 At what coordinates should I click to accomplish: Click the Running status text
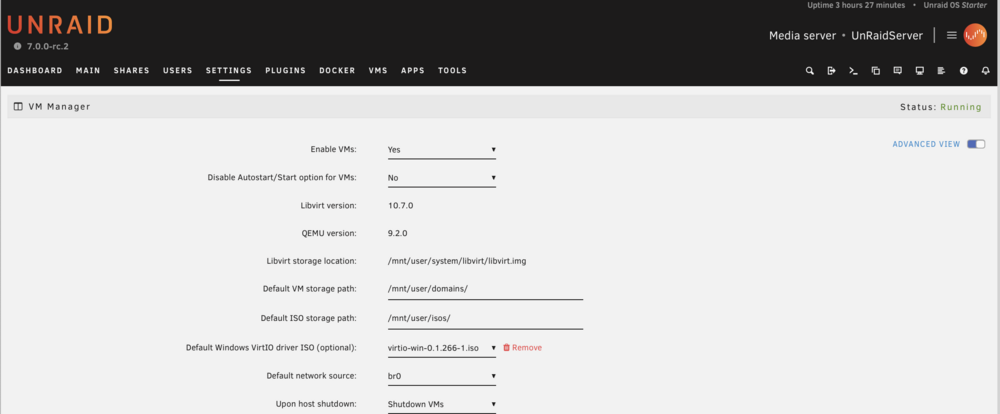(x=961, y=107)
